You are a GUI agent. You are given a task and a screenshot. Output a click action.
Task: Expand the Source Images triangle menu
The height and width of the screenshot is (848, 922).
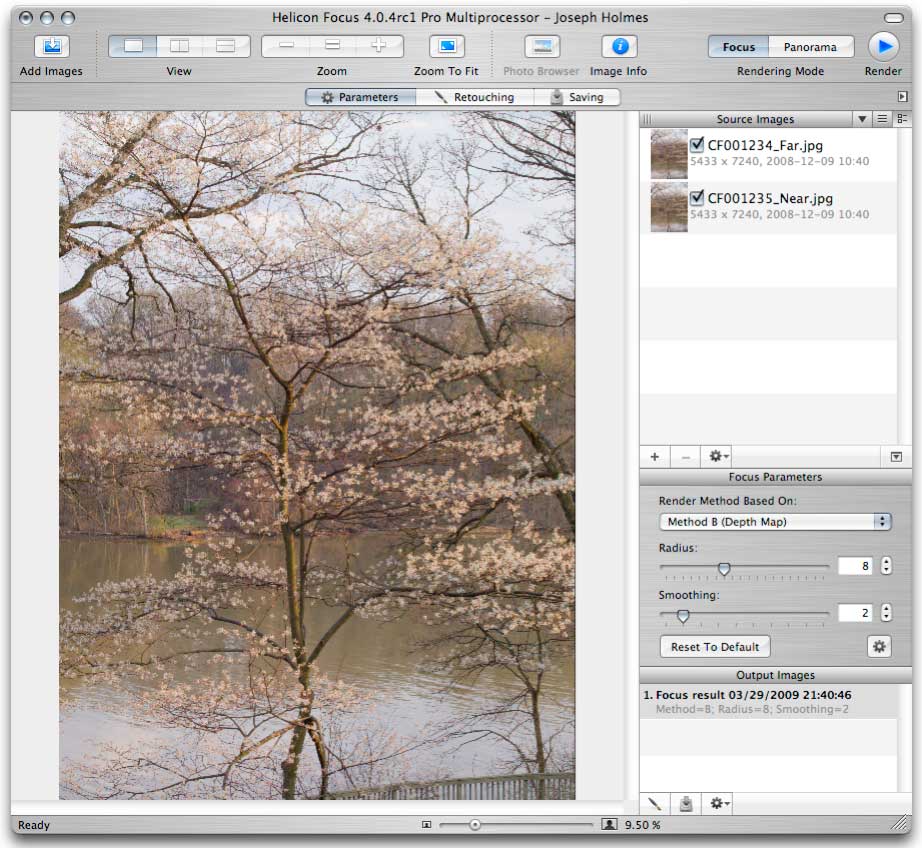coord(862,119)
